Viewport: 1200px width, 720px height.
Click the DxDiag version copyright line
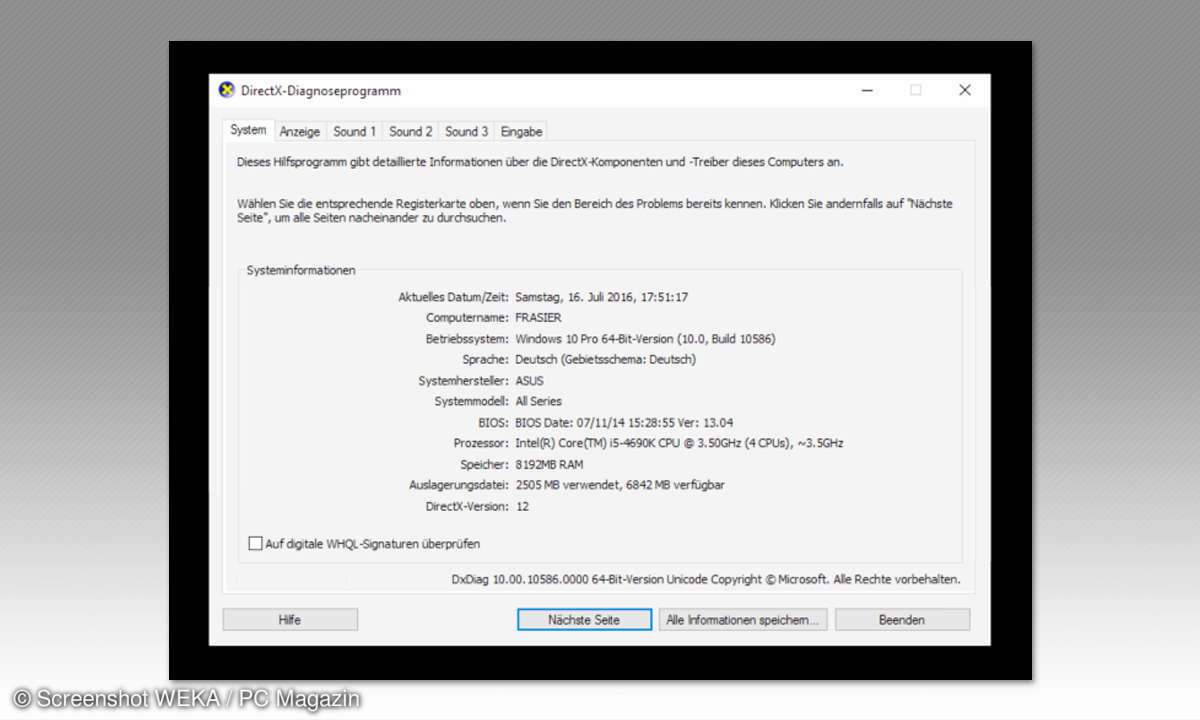click(x=706, y=579)
